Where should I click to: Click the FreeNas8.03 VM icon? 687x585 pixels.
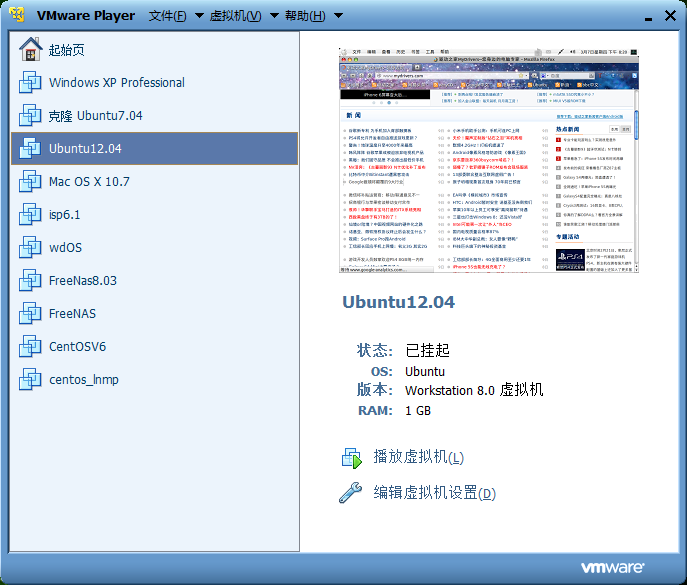click(30, 280)
